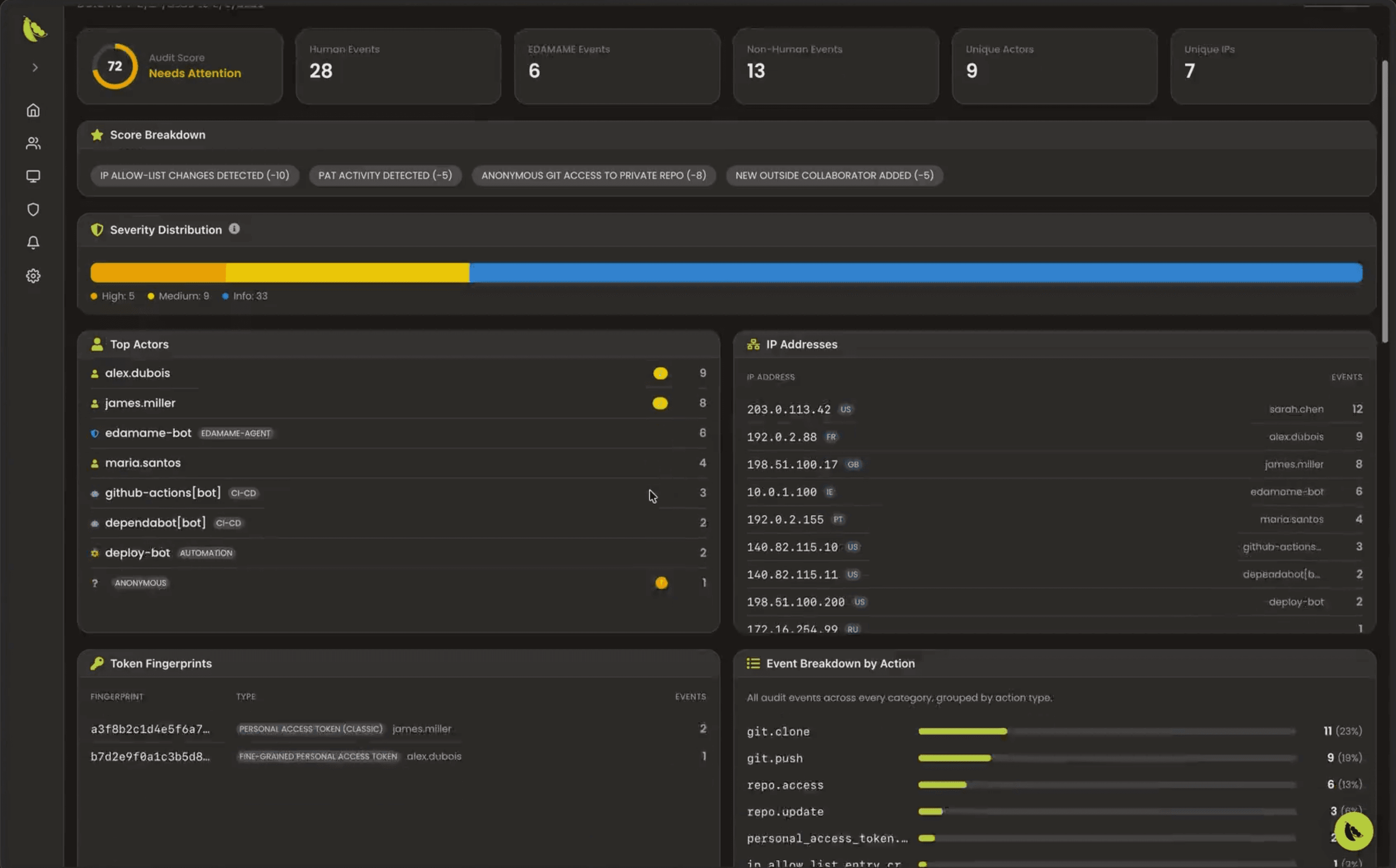Click the ANONYMOUS actor warning badge
Screen dimensions: 1396x868
pyautogui.click(x=661, y=583)
